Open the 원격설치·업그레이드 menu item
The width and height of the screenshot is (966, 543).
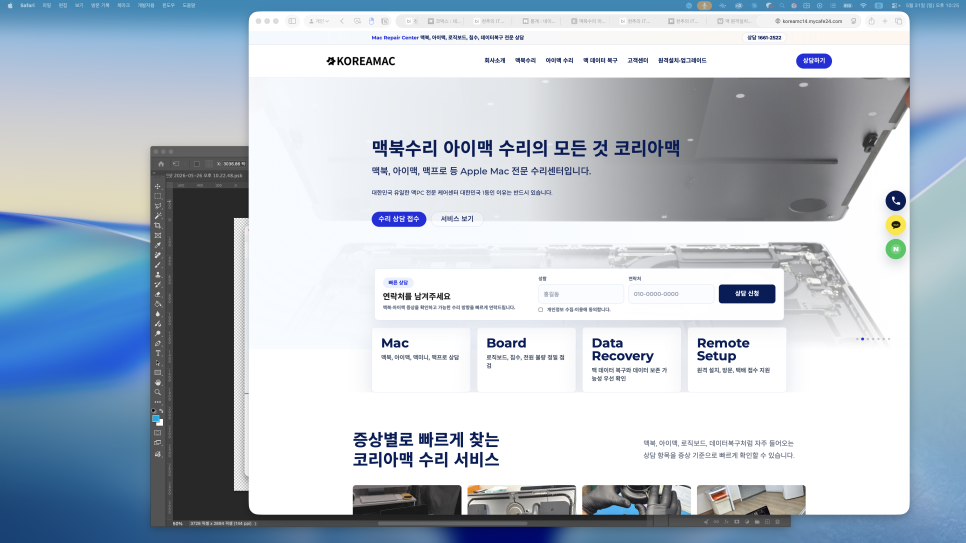point(682,60)
